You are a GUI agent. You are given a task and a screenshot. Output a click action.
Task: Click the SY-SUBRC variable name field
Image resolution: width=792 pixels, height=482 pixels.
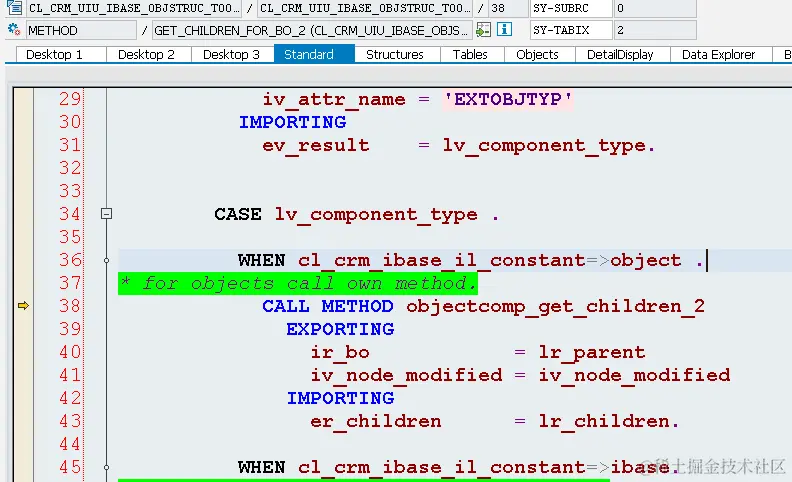click(x=571, y=8)
